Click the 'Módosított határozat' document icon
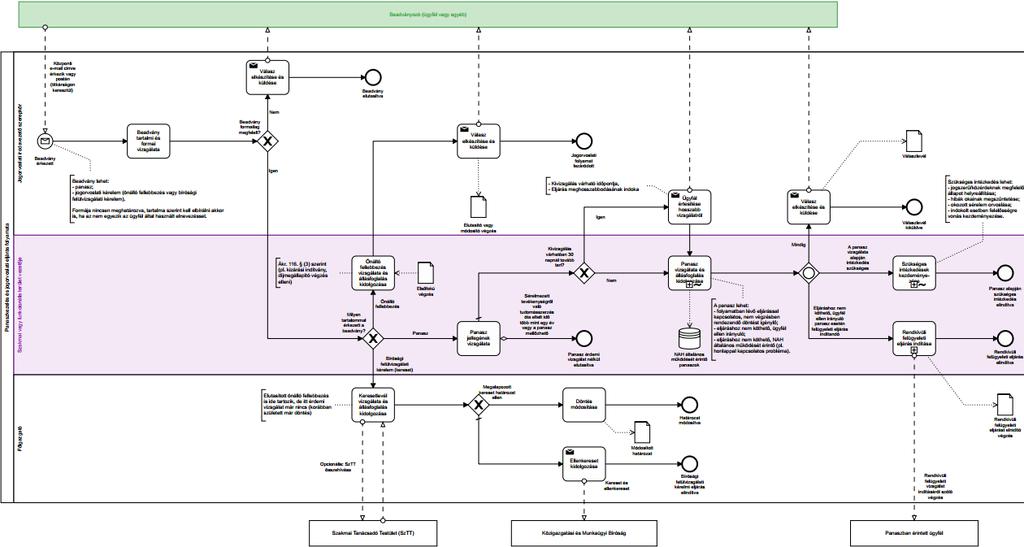This screenshot has width=1024, height=547. click(643, 431)
